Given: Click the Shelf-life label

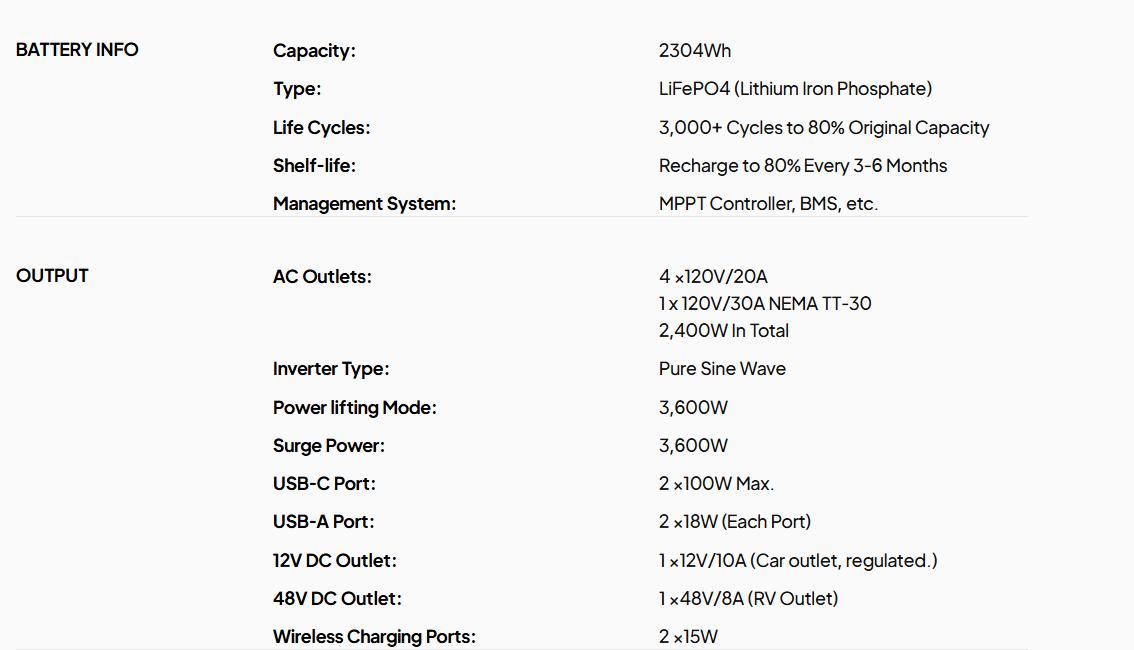Looking at the screenshot, I should tap(314, 166).
